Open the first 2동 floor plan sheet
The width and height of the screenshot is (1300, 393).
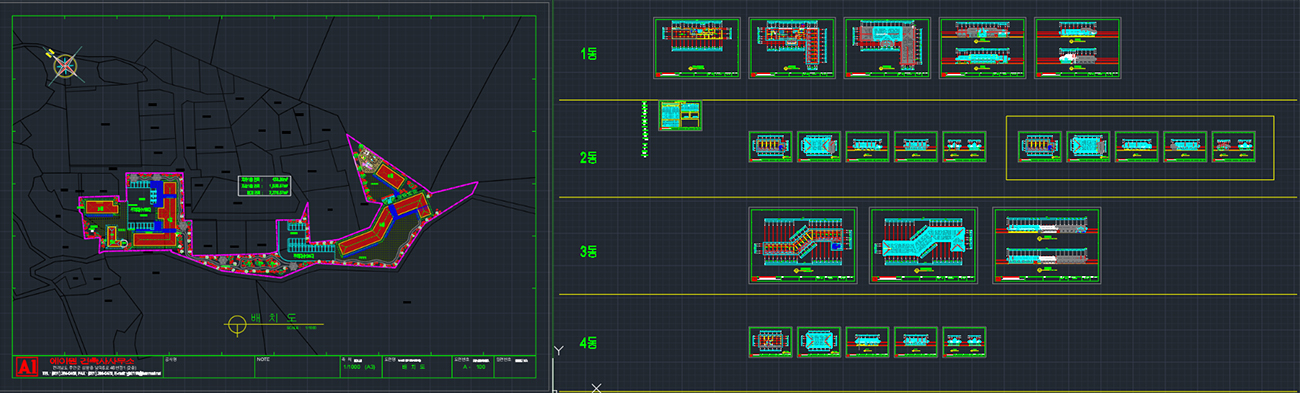pos(770,147)
